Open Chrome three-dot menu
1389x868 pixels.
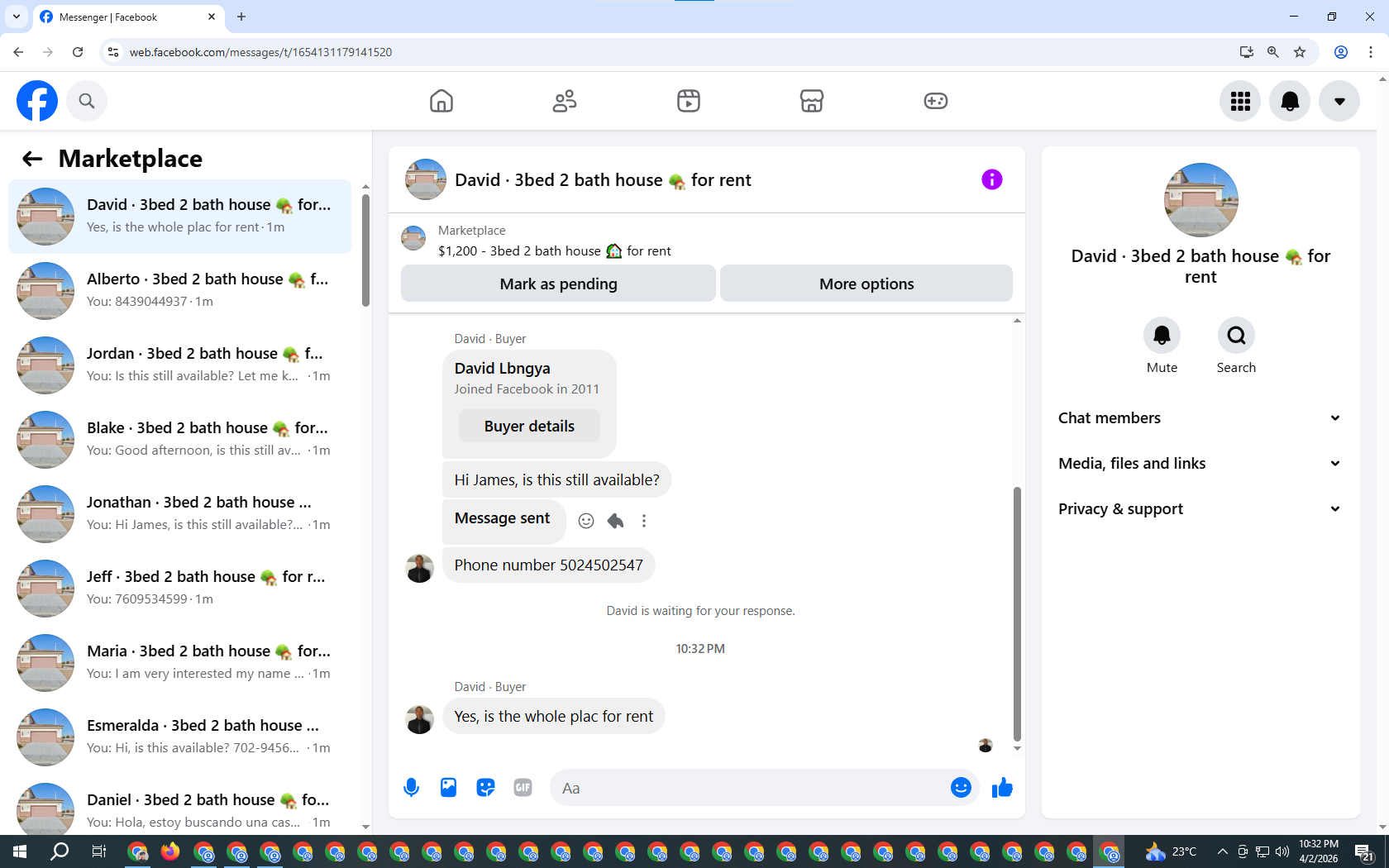(1371, 52)
